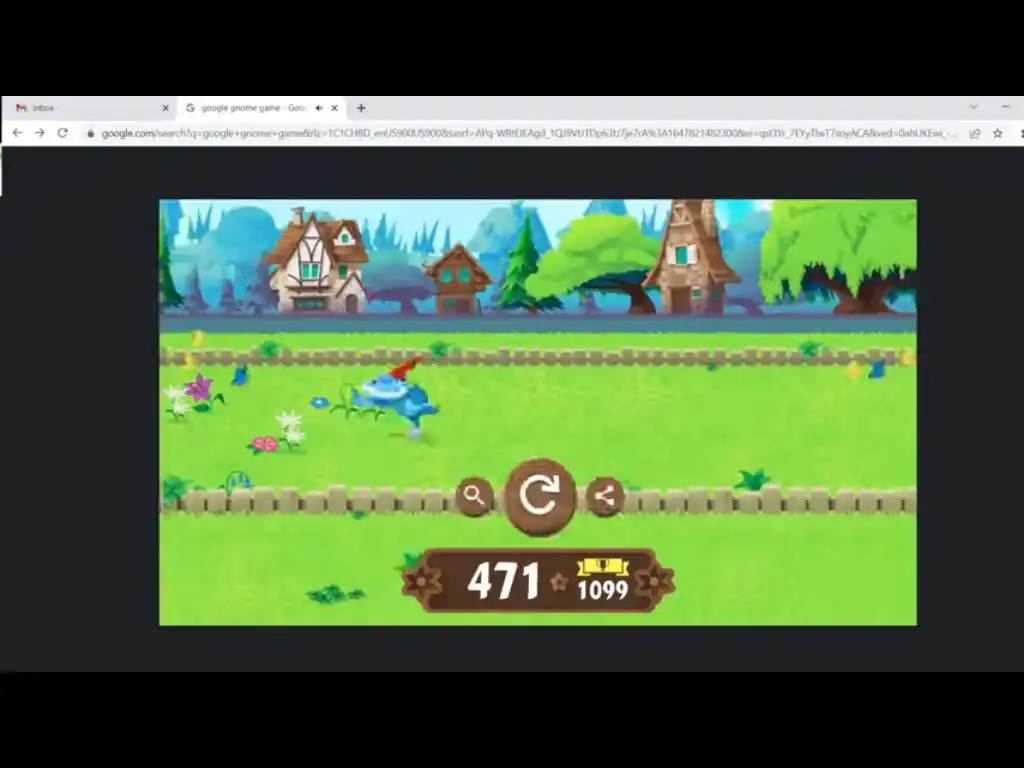This screenshot has height=768, width=1024.
Task: Go back with the browser back arrow
Action: [18, 133]
